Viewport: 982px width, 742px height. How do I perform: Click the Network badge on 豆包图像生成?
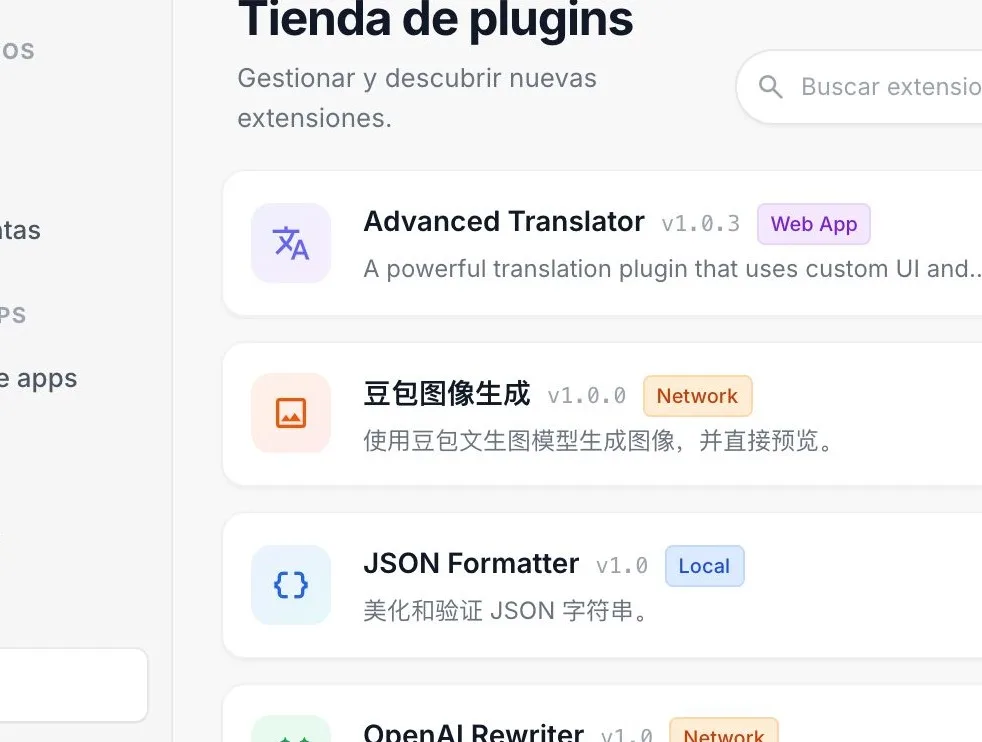[x=697, y=396]
